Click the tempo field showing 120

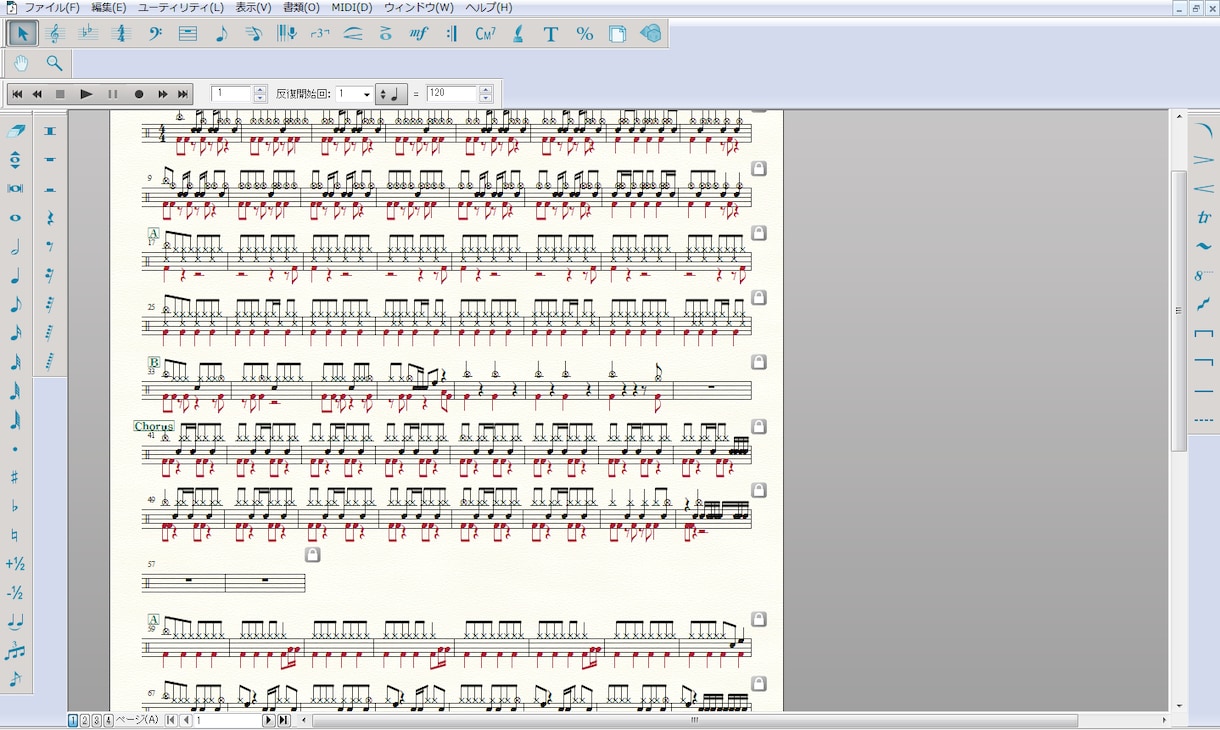452,94
